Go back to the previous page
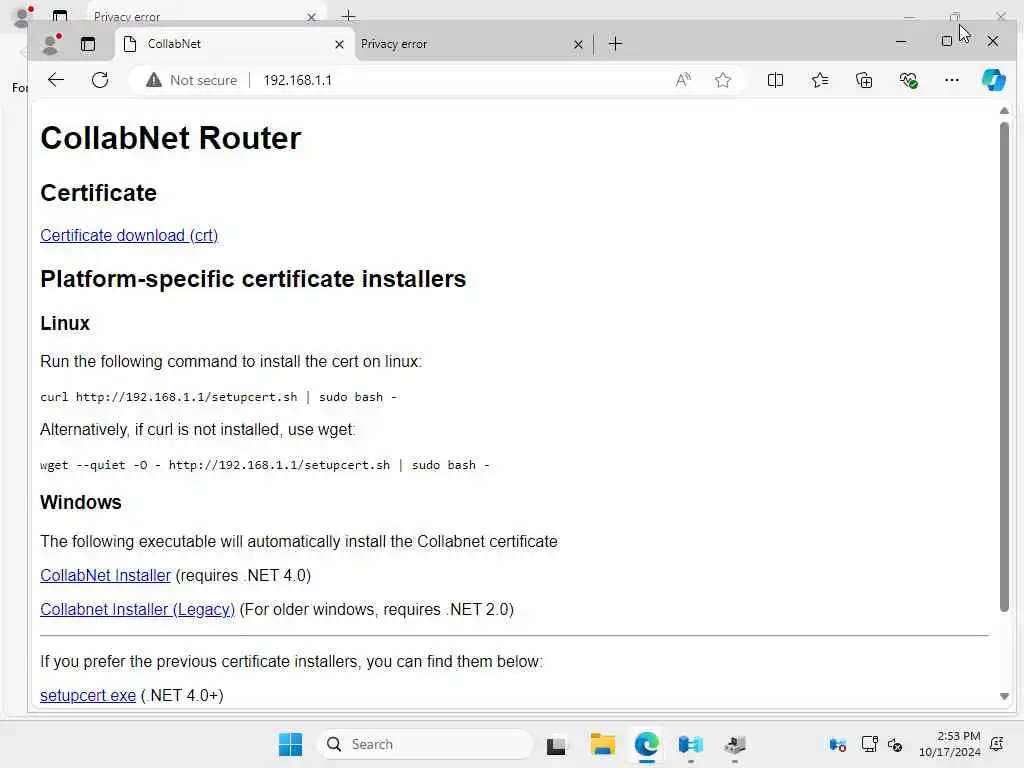1024x768 pixels. [x=56, y=80]
